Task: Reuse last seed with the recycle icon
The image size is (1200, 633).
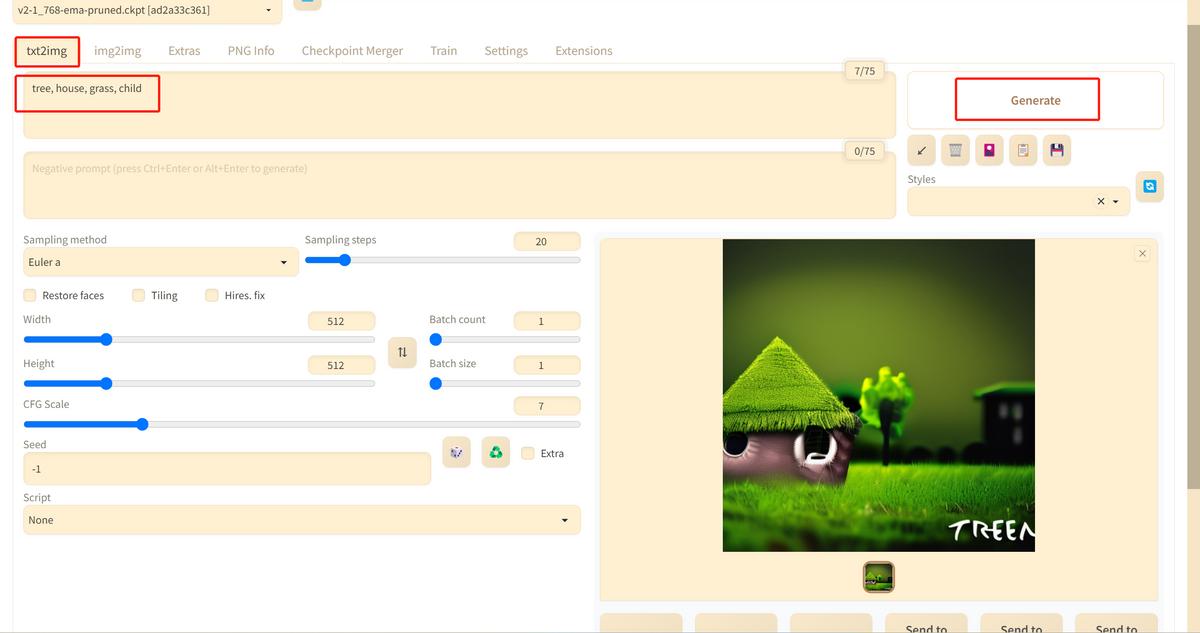Action: 496,453
